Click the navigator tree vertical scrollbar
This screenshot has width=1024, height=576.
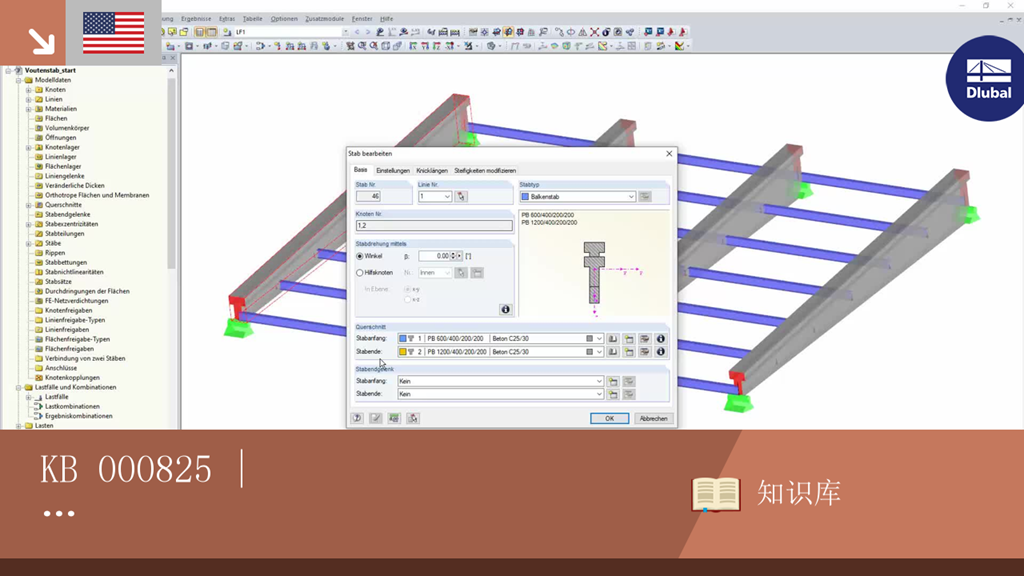click(x=172, y=173)
